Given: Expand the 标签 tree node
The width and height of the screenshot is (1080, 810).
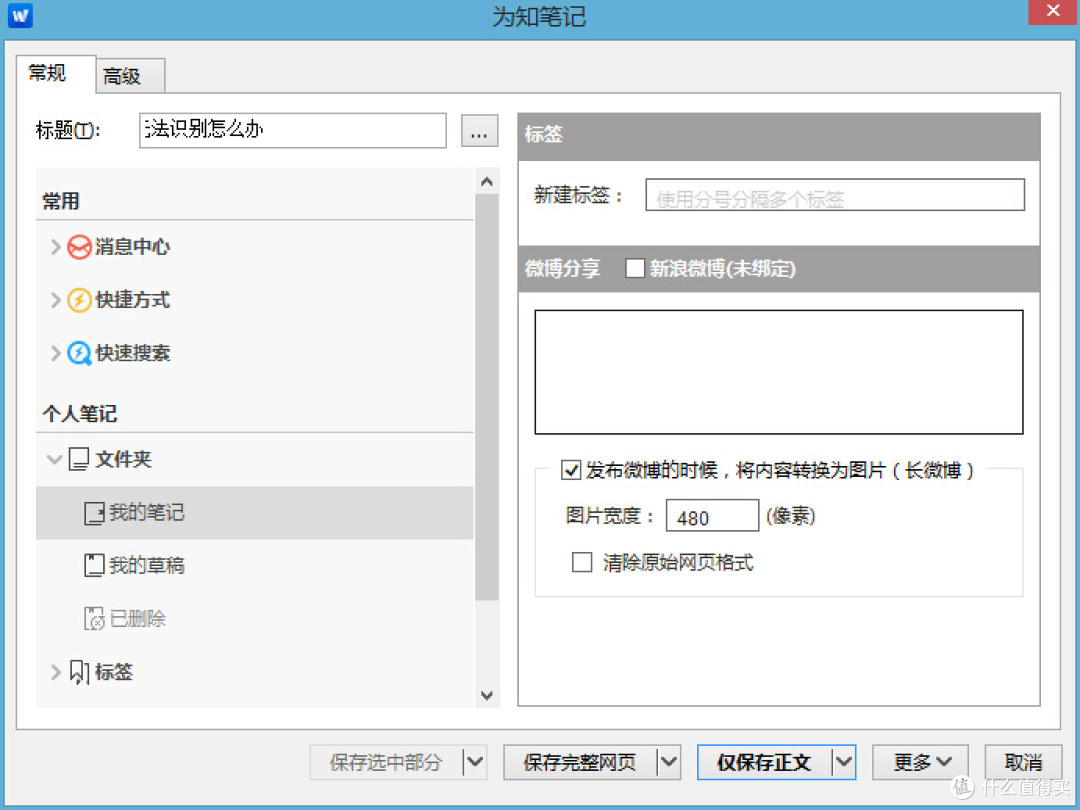Looking at the screenshot, I should coord(55,672).
